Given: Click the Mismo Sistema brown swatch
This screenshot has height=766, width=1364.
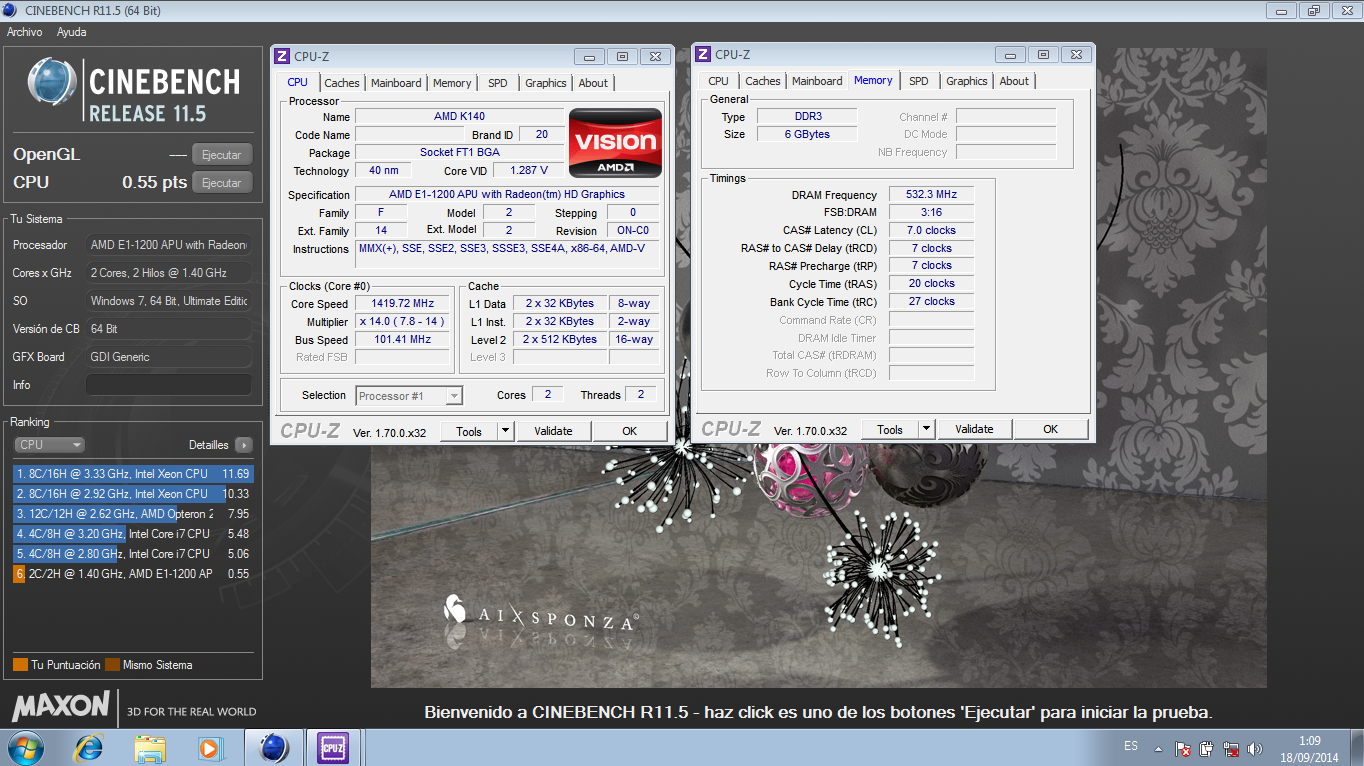Looking at the screenshot, I should pyautogui.click(x=112, y=665).
